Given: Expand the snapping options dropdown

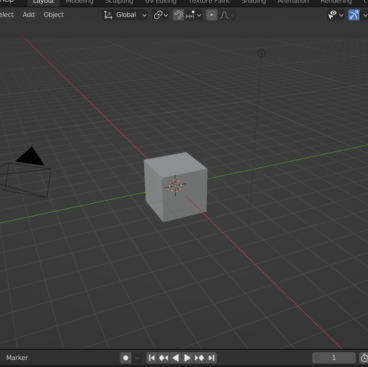Looking at the screenshot, I should pos(194,15).
